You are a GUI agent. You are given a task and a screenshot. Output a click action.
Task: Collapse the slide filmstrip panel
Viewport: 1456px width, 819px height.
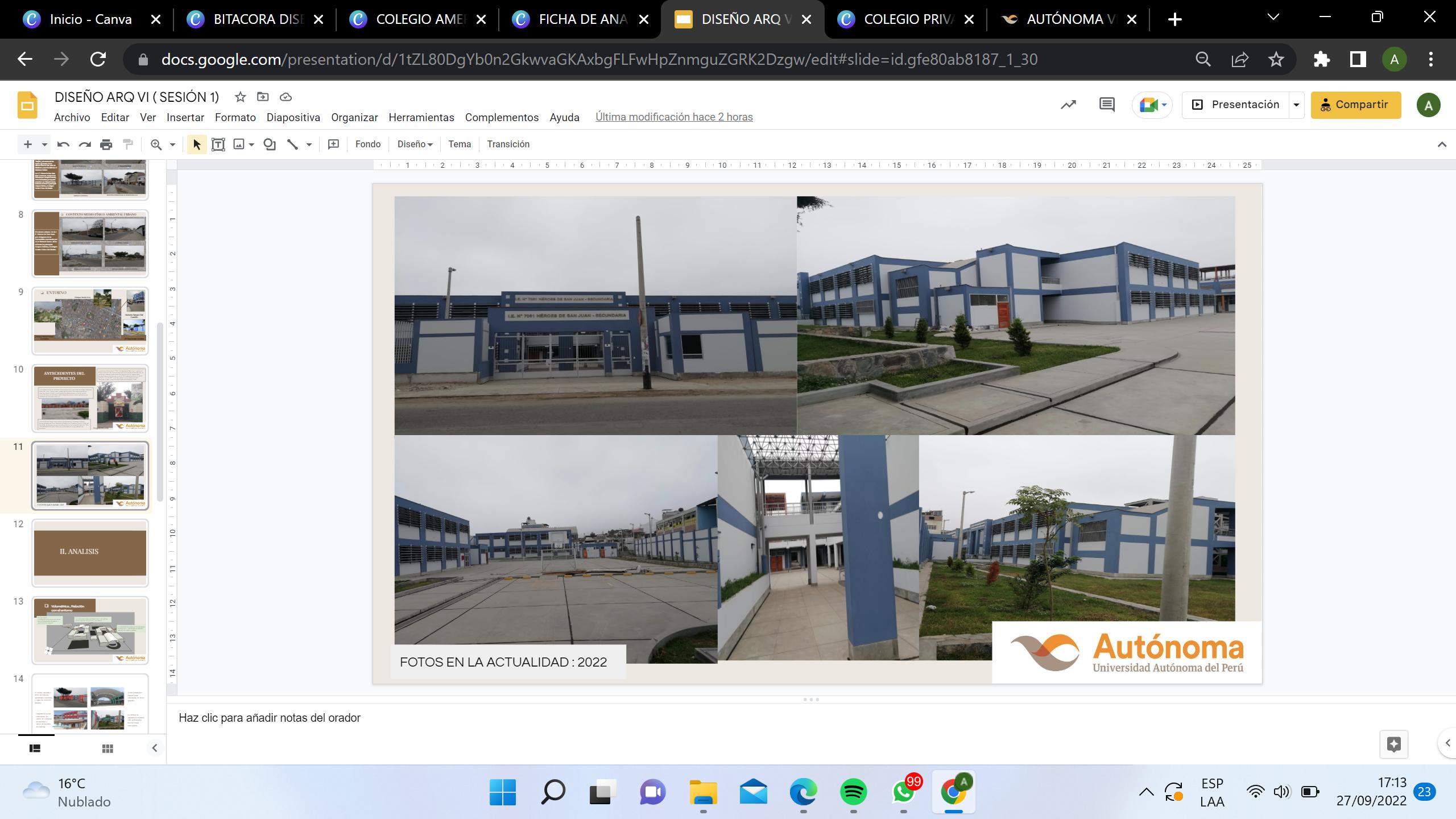154,748
